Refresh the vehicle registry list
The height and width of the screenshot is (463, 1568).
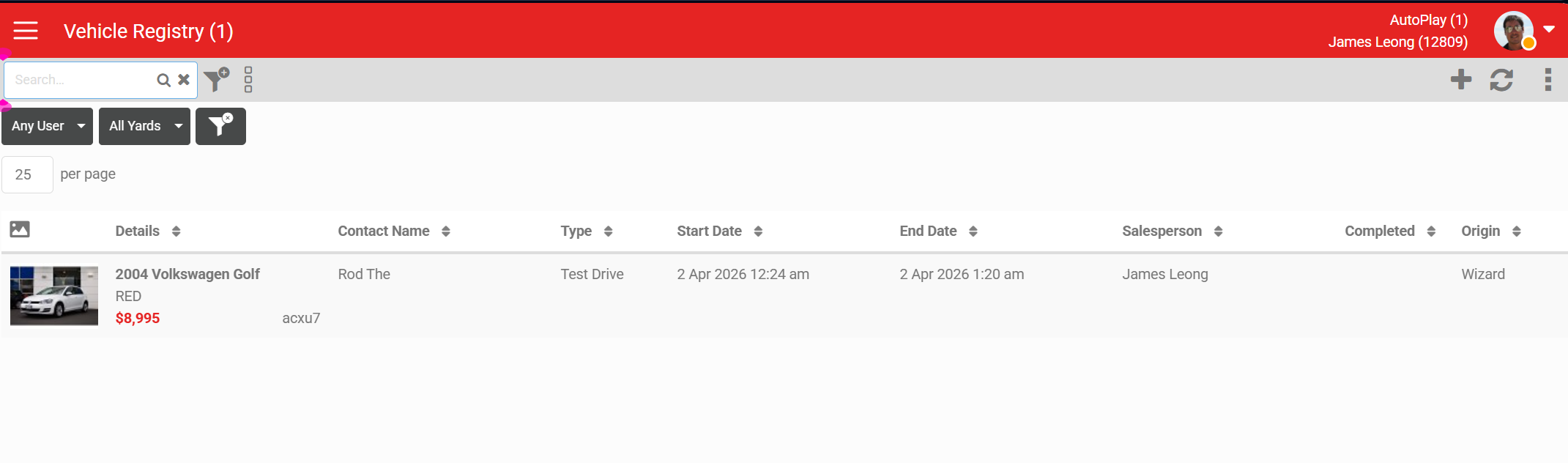point(1501,79)
